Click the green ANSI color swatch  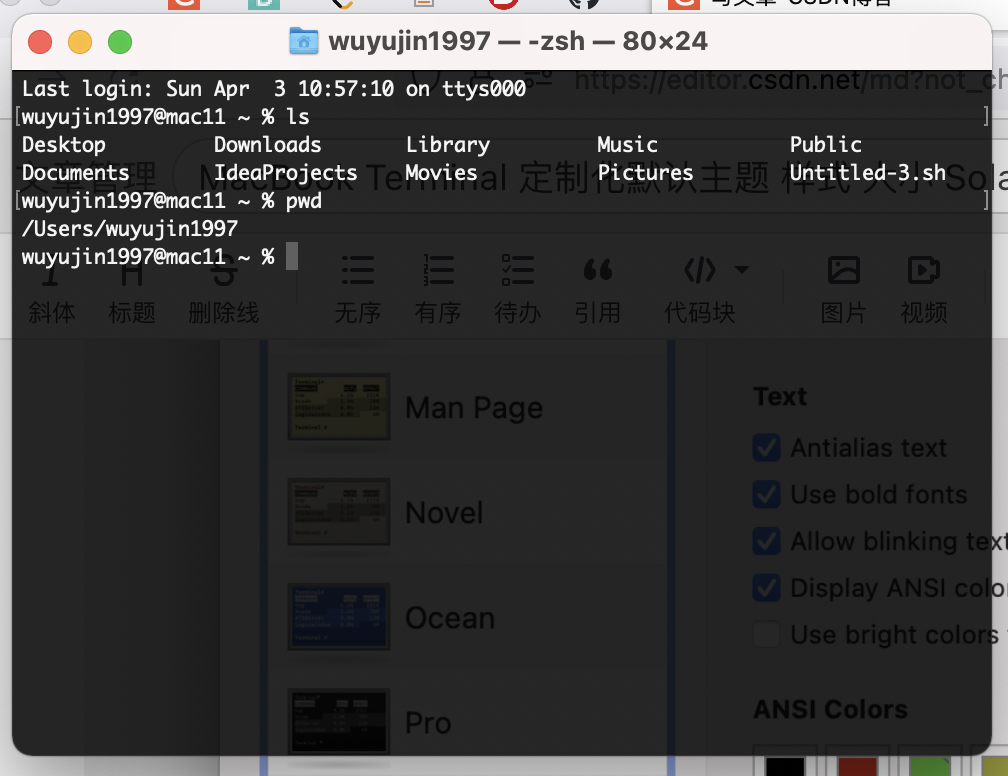(930, 765)
